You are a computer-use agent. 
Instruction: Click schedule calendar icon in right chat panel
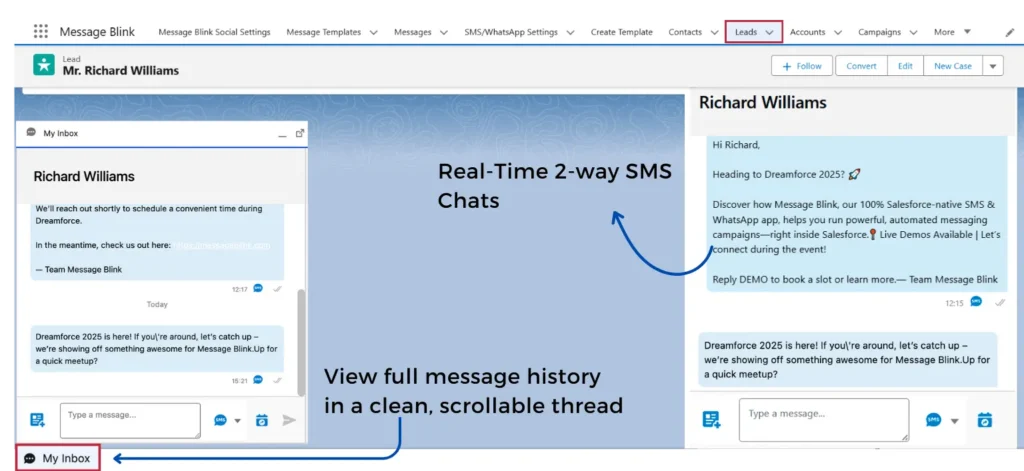(984, 420)
